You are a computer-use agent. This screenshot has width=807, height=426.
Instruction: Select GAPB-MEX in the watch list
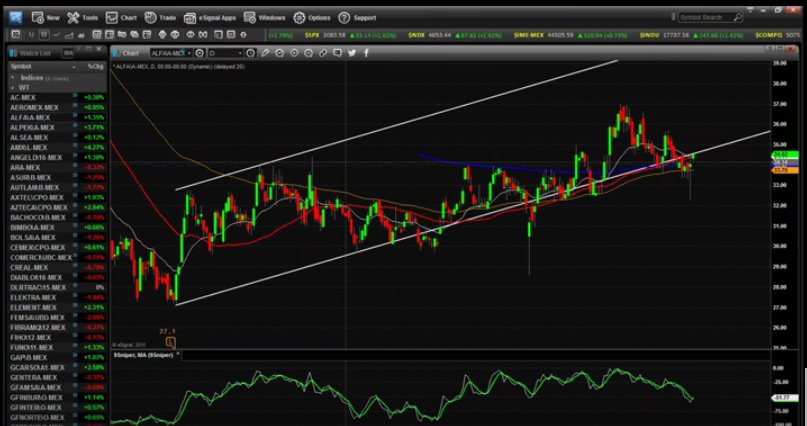(58, 357)
